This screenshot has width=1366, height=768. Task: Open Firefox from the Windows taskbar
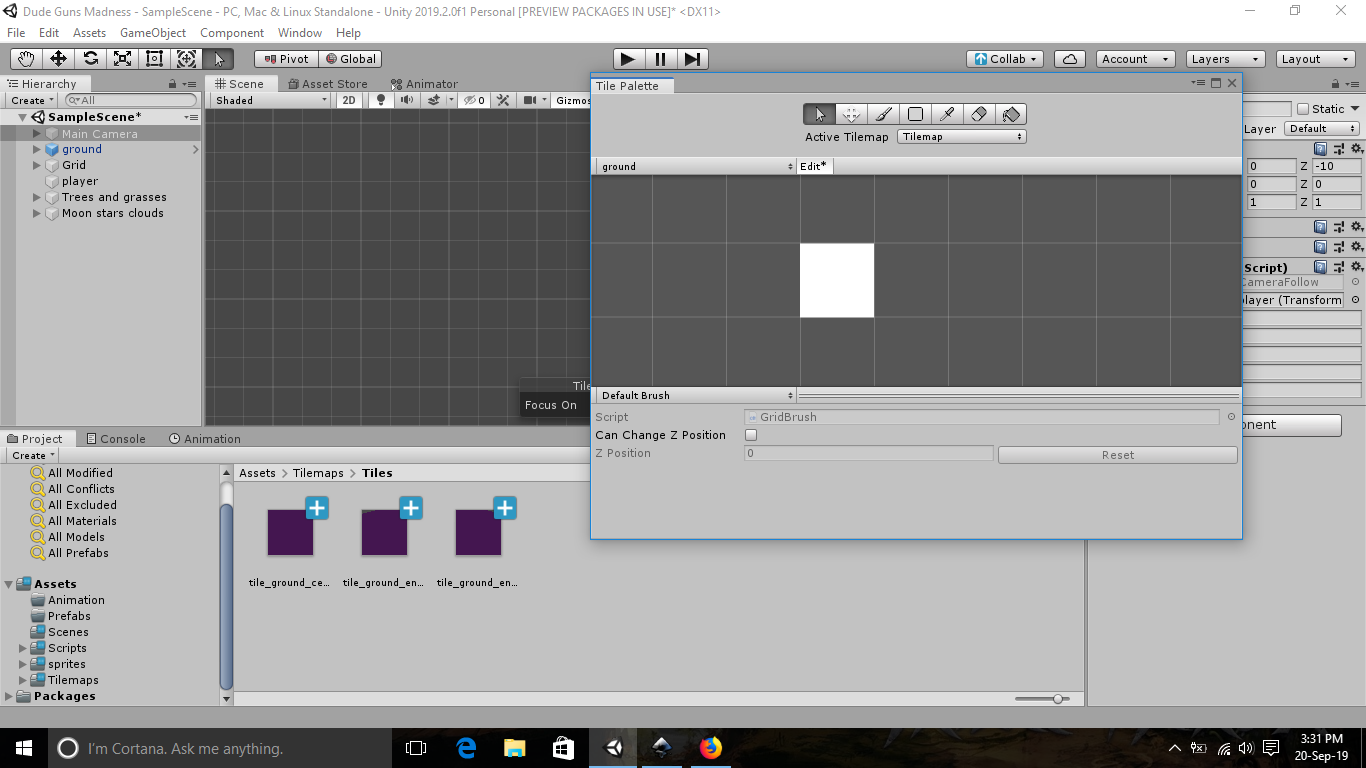pyautogui.click(x=710, y=747)
